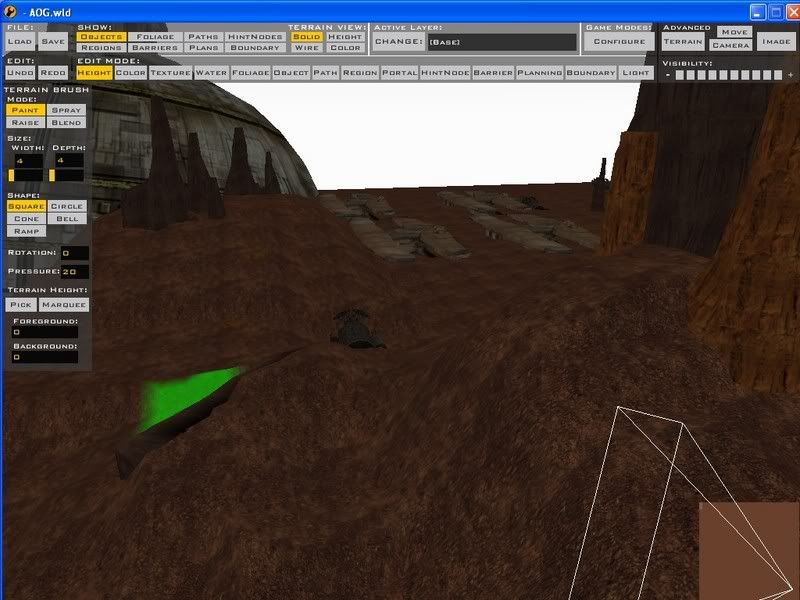Switch to Barrier edit mode

click(x=493, y=73)
